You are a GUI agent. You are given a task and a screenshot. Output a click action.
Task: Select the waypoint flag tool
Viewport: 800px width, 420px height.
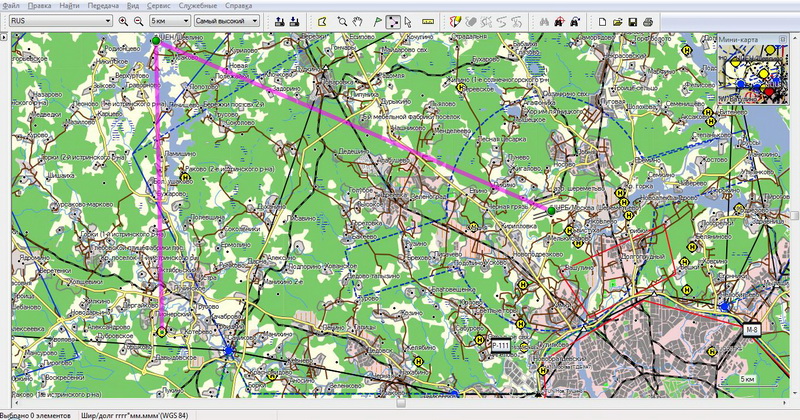[375, 20]
